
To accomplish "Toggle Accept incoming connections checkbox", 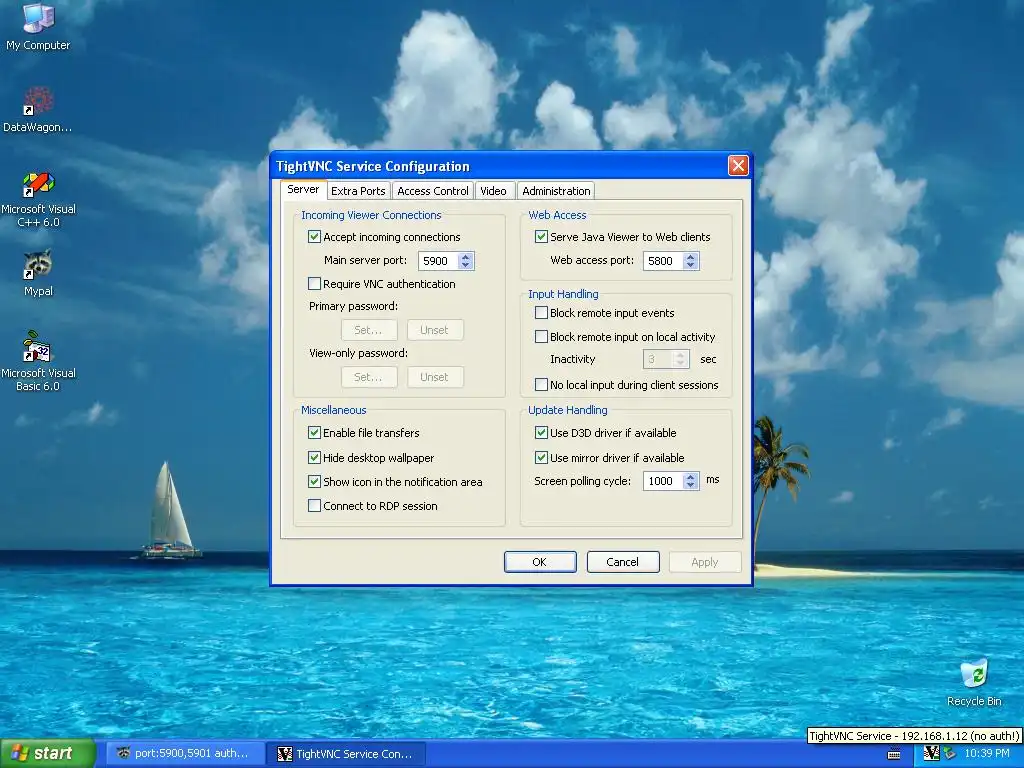I will coord(314,237).
